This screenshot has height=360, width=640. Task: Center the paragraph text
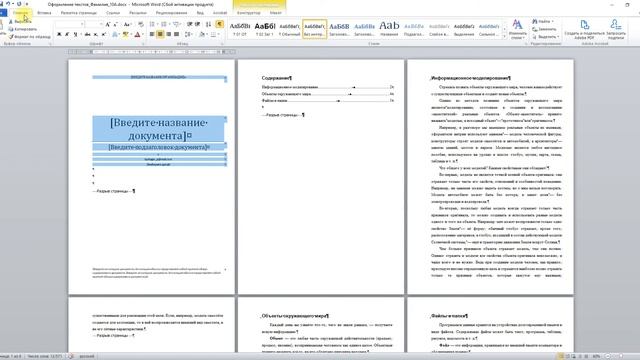pos(160,34)
